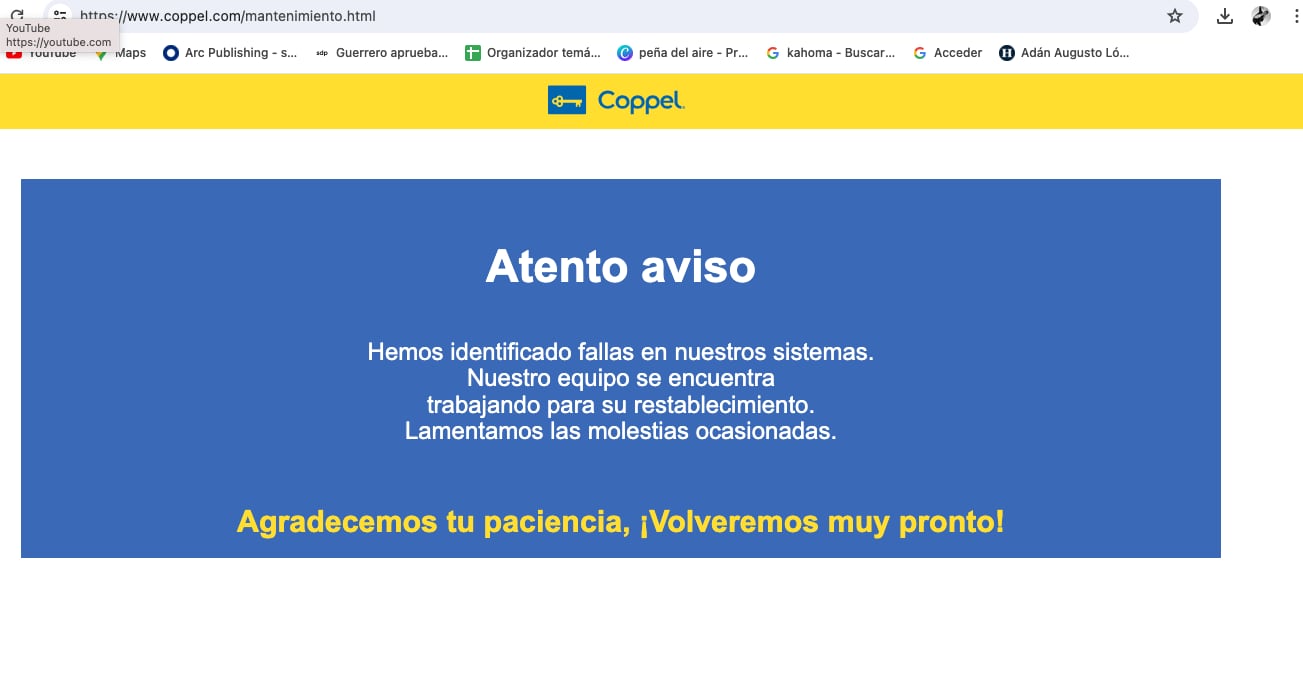
Task: Click the yellow Agradecemos tu paciencia text
Action: point(620,521)
